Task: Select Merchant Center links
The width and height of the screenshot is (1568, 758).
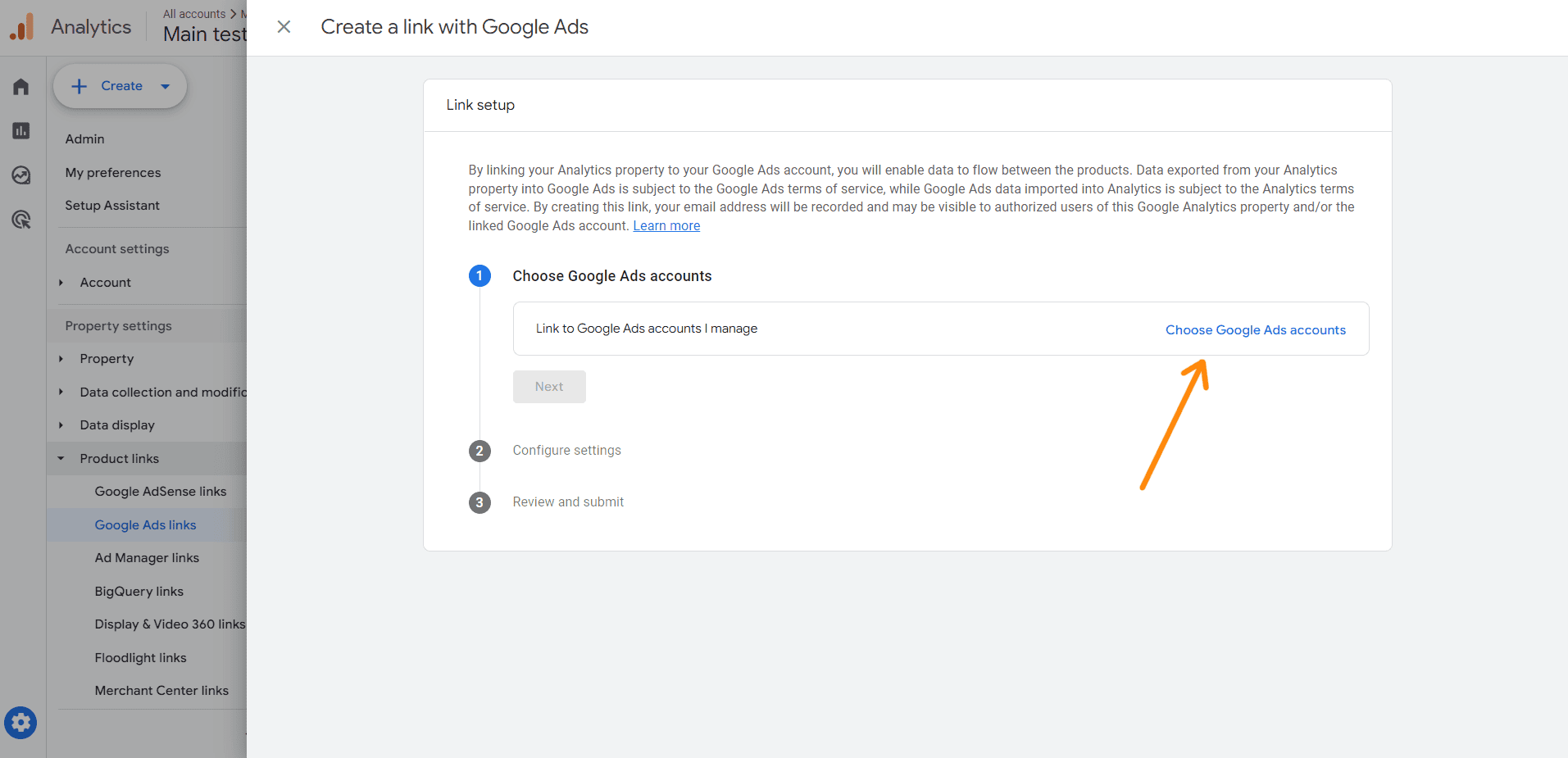Action: 161,691
